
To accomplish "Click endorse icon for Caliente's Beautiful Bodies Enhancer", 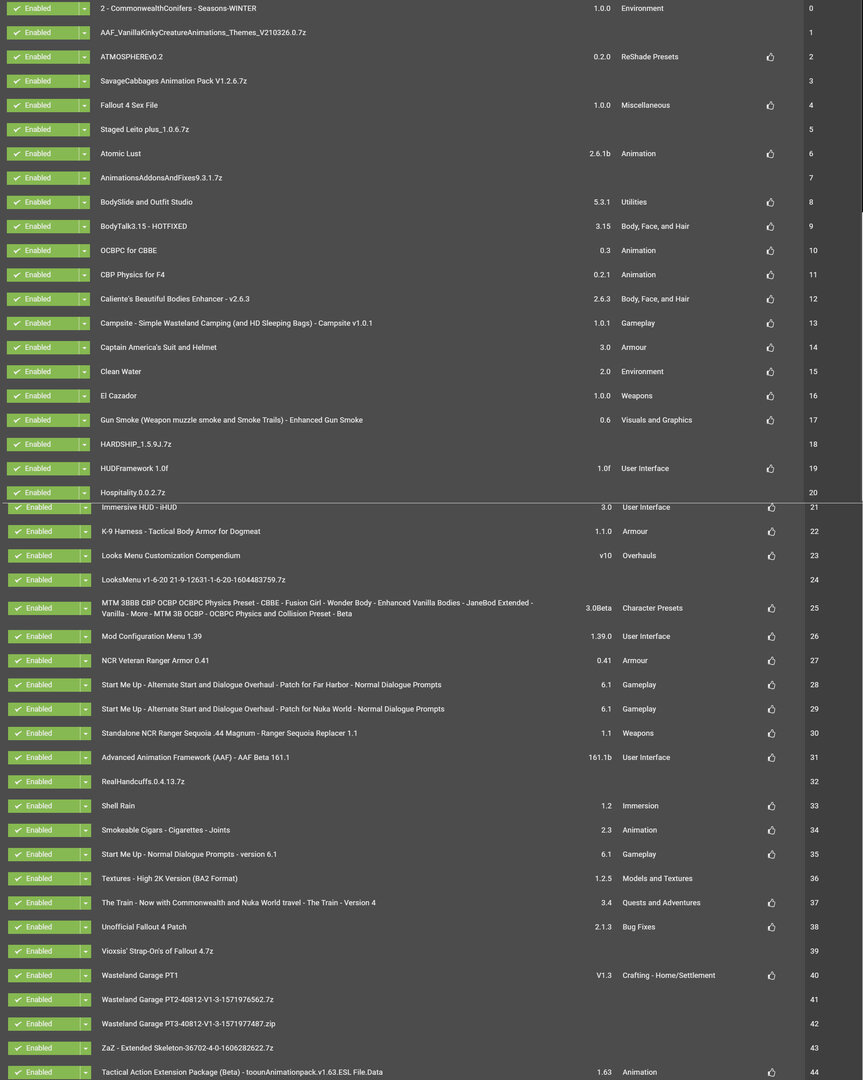I will [770, 299].
